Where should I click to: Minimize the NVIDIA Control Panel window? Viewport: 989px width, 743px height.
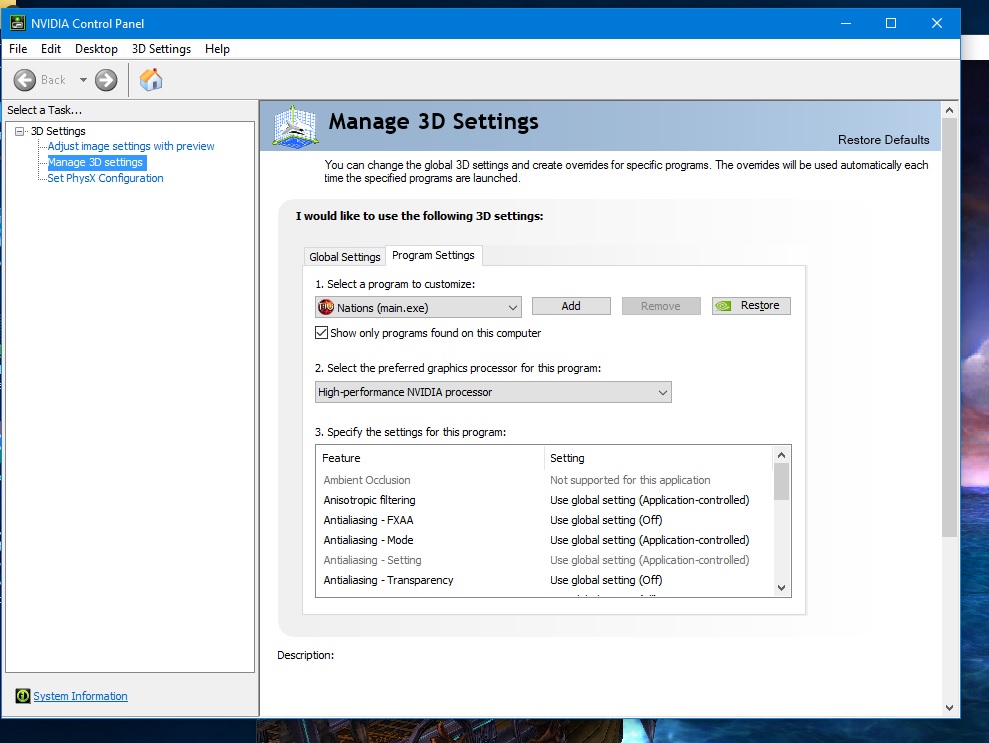tap(846, 23)
